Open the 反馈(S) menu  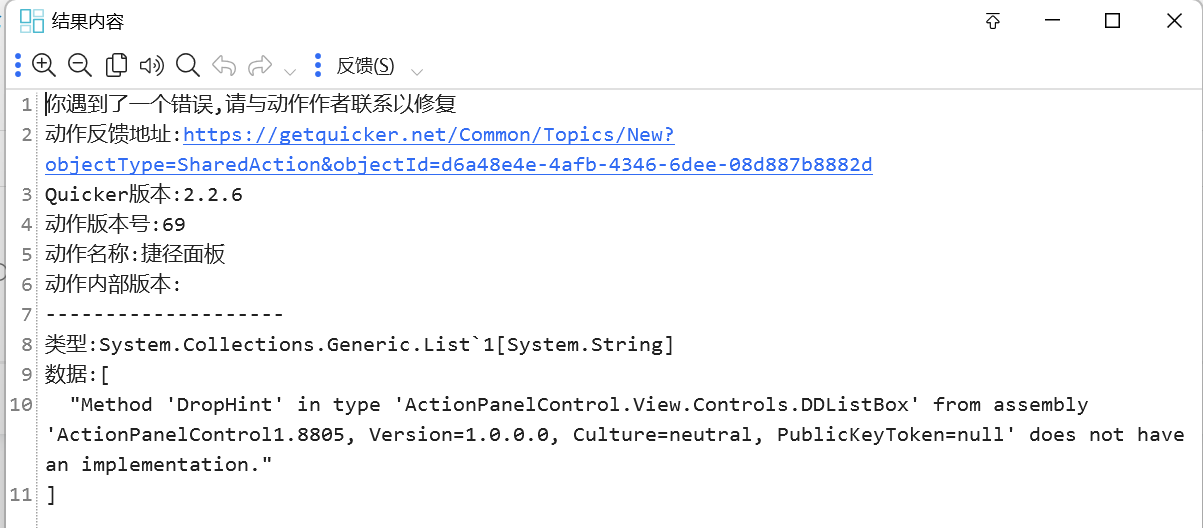[365, 66]
